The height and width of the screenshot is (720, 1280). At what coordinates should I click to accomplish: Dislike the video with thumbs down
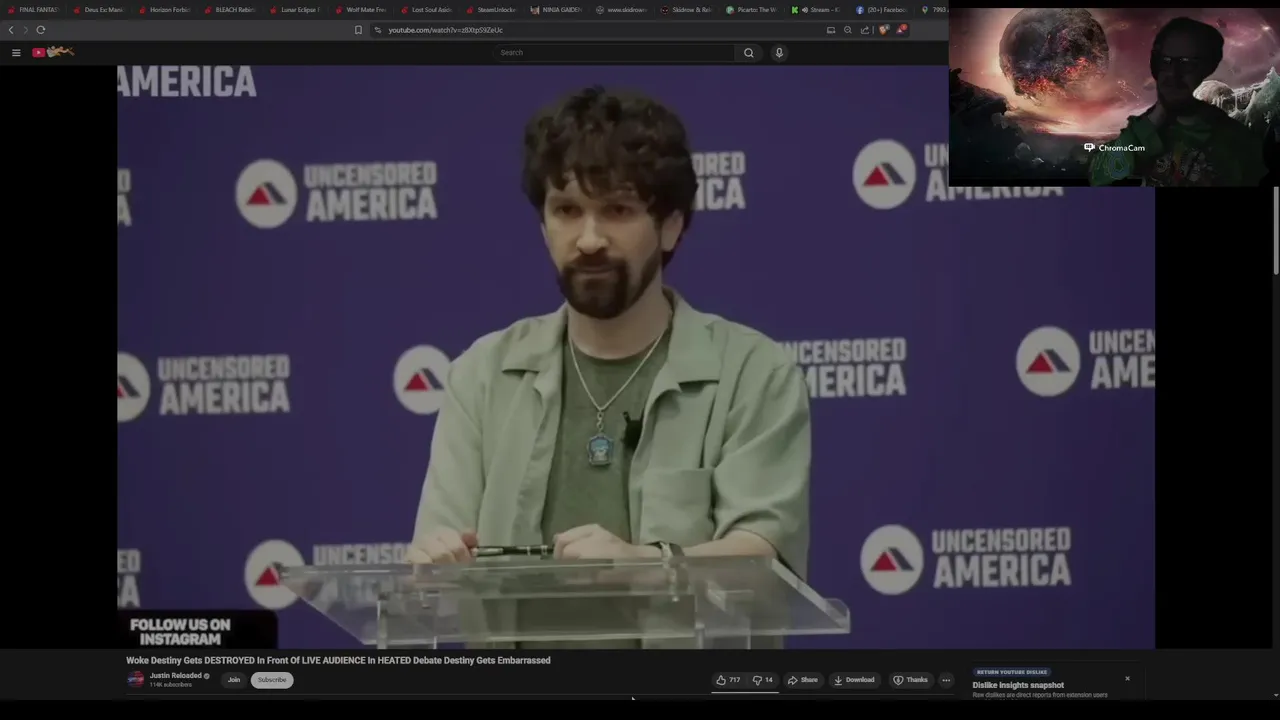(x=763, y=680)
